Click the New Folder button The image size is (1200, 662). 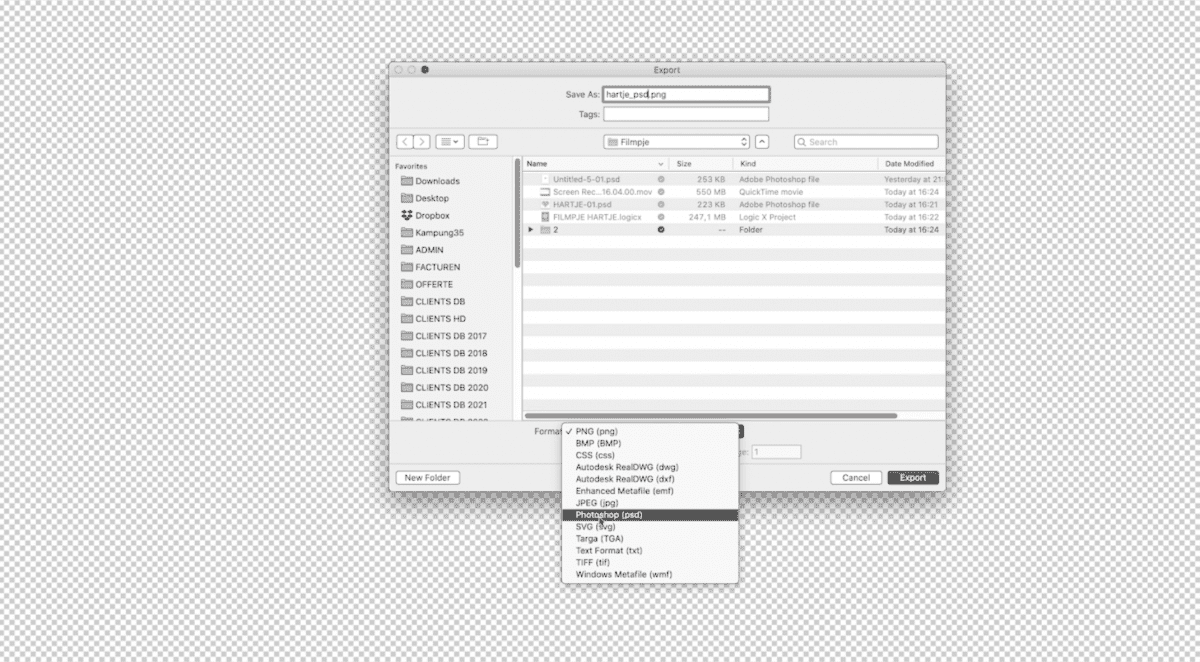[x=427, y=478]
